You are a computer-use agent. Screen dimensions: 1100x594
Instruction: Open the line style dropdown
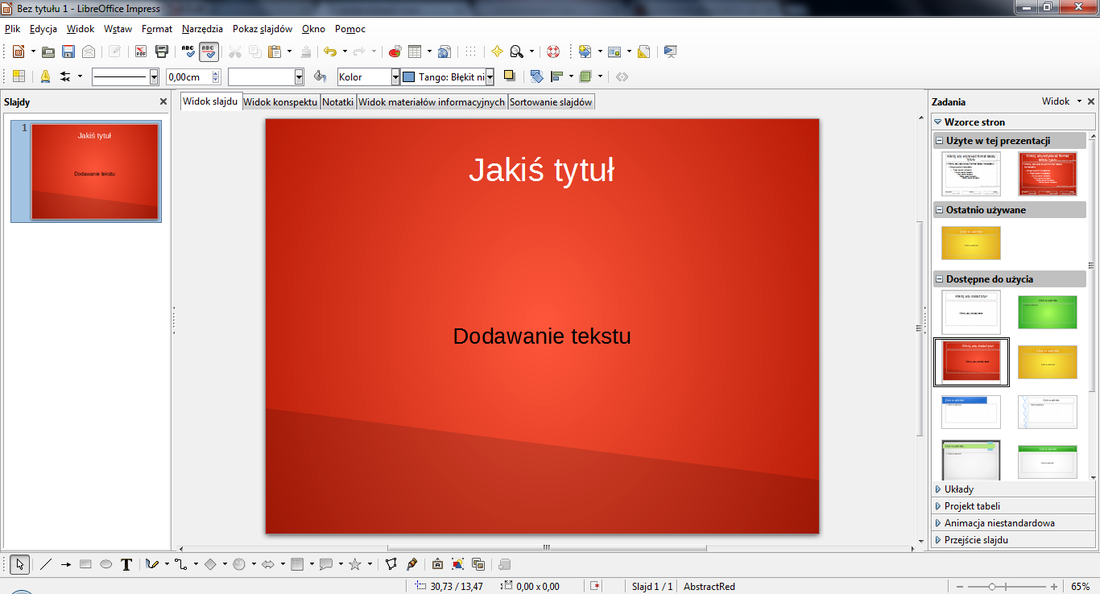tap(154, 77)
